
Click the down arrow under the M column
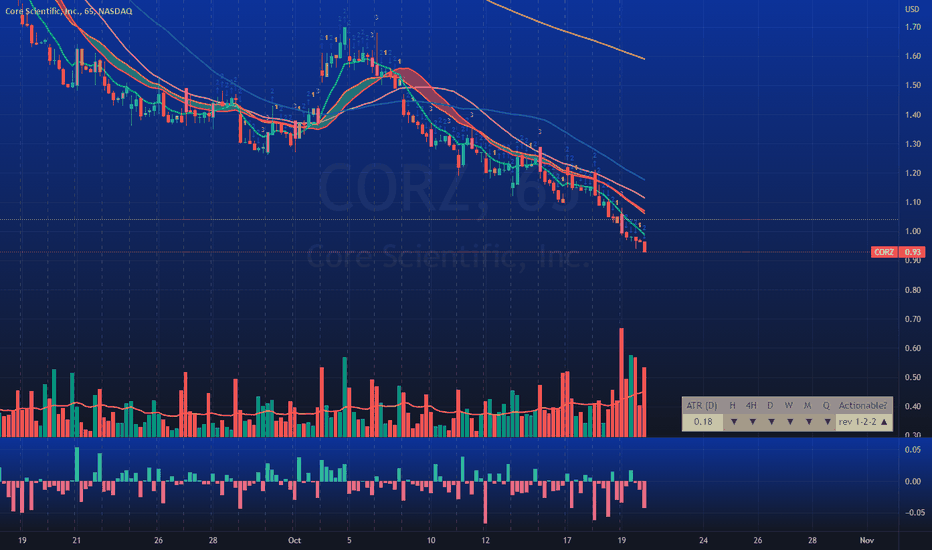tap(808, 422)
